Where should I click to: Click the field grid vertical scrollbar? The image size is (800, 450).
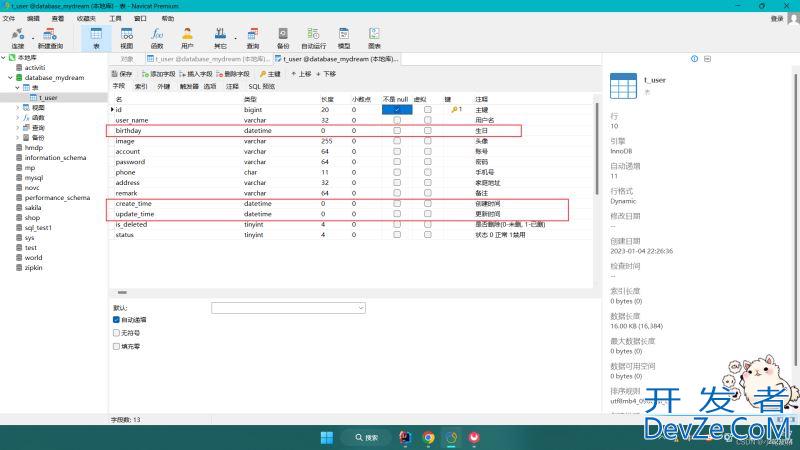(596, 148)
